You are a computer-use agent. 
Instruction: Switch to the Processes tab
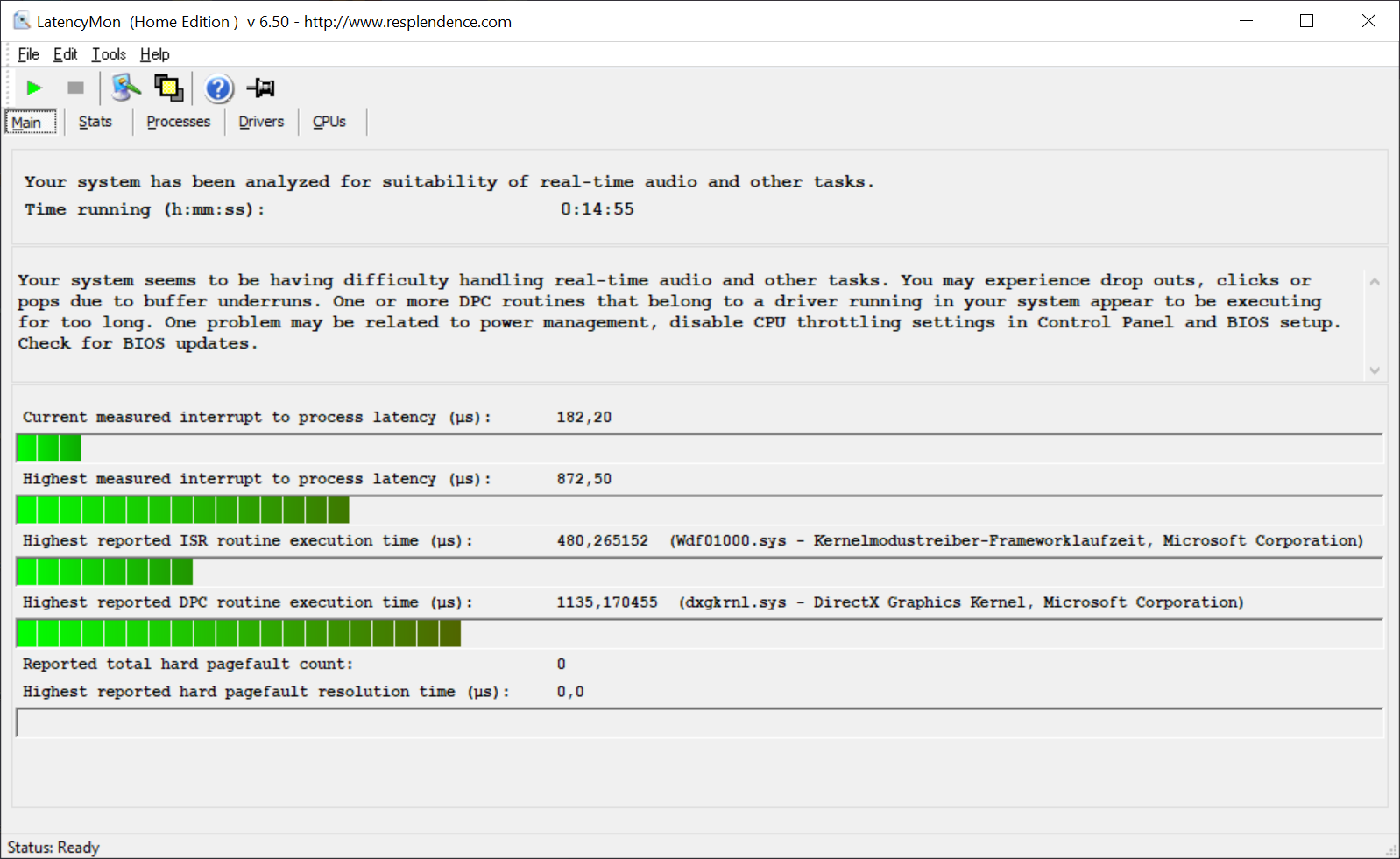click(178, 122)
